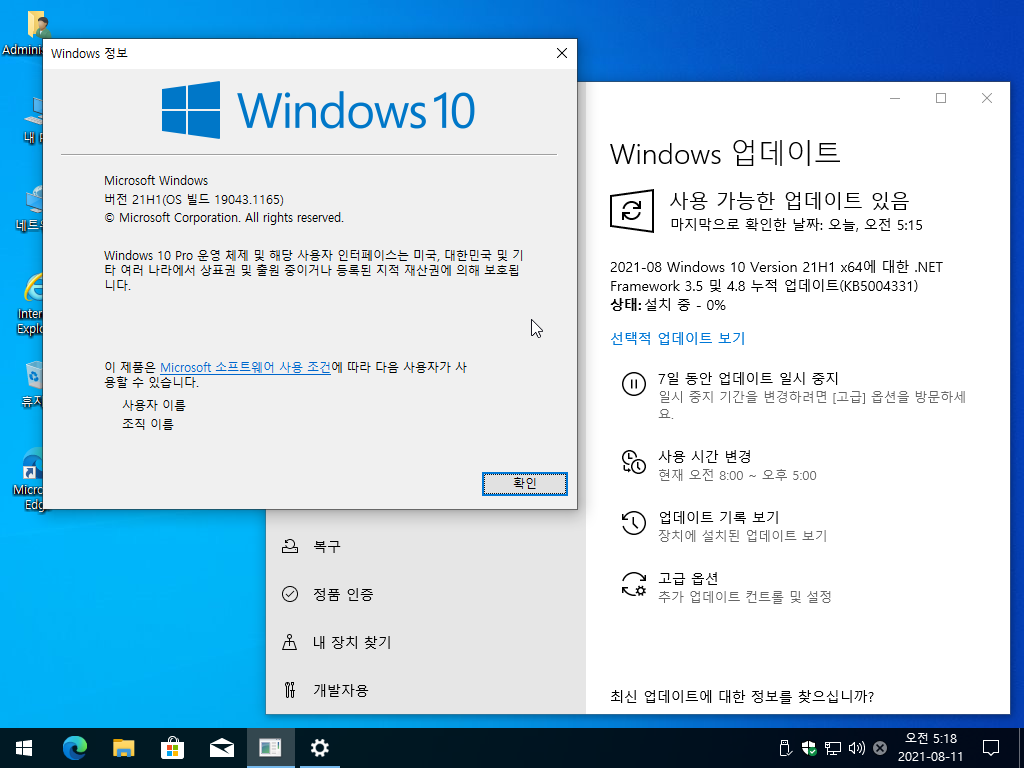Open the Microsoft 소프트웨어 사용 조건 link
Viewport: 1024px width, 768px height.
(245, 367)
